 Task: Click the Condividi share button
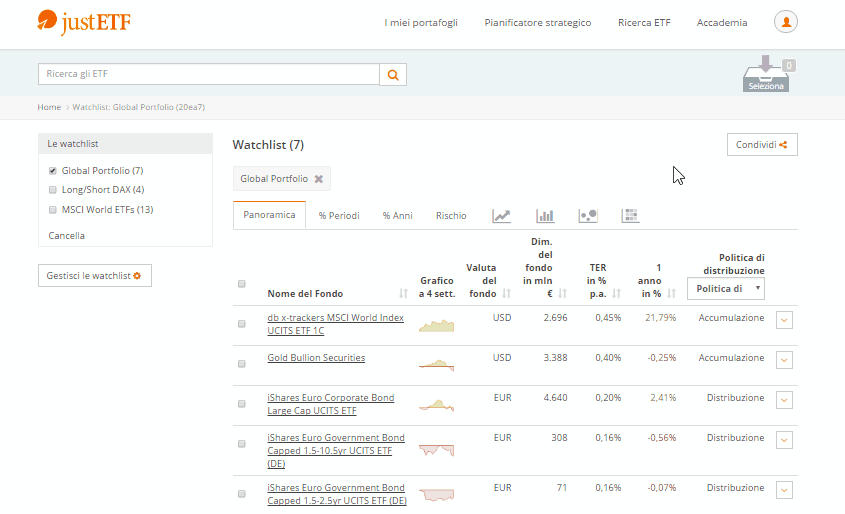[x=762, y=145]
